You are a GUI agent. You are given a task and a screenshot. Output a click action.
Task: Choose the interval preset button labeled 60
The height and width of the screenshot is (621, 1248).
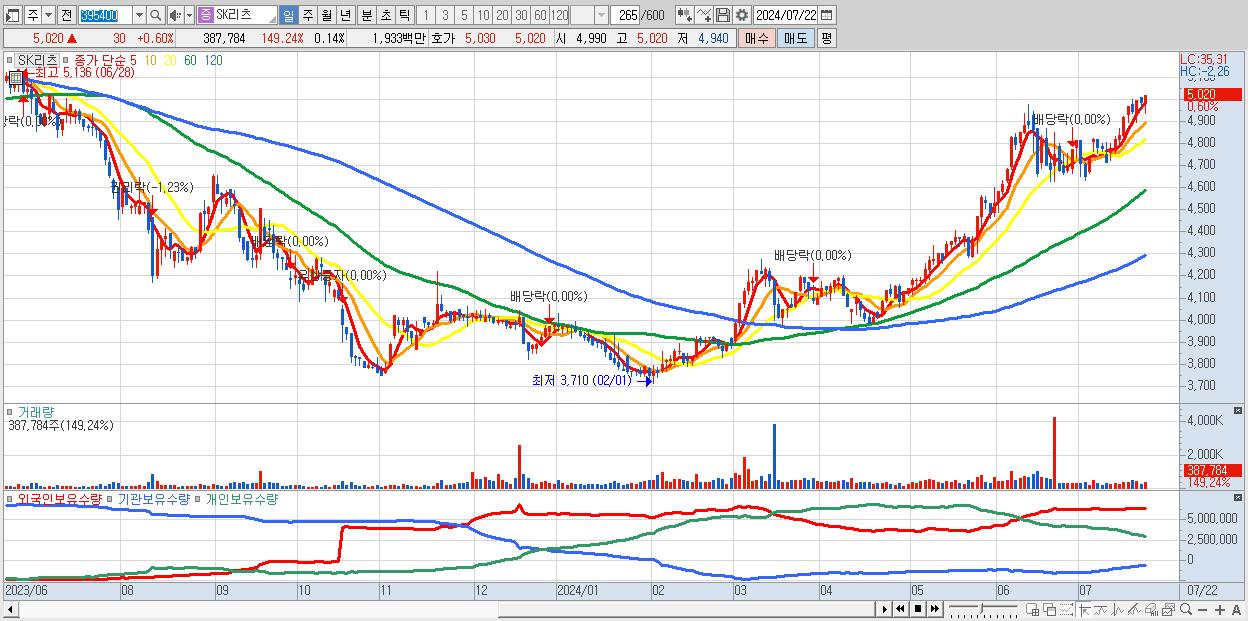(540, 15)
